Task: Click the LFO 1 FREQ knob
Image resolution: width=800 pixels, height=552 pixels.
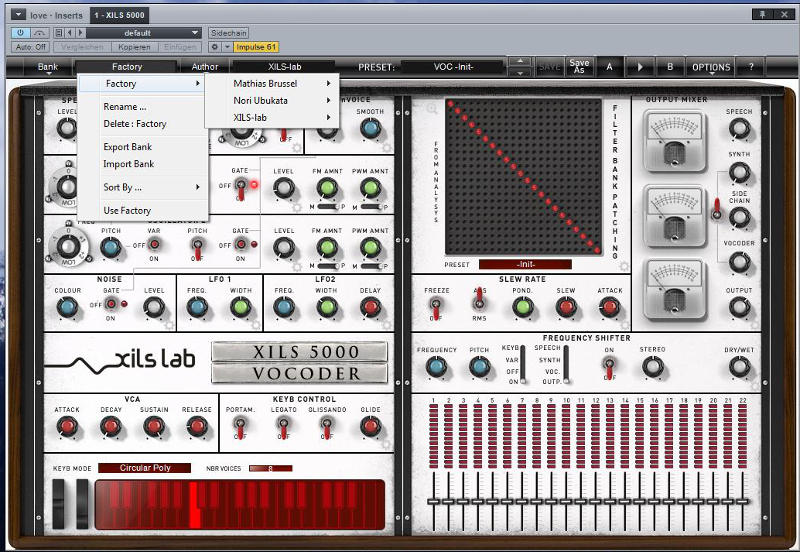Action: pos(196,307)
